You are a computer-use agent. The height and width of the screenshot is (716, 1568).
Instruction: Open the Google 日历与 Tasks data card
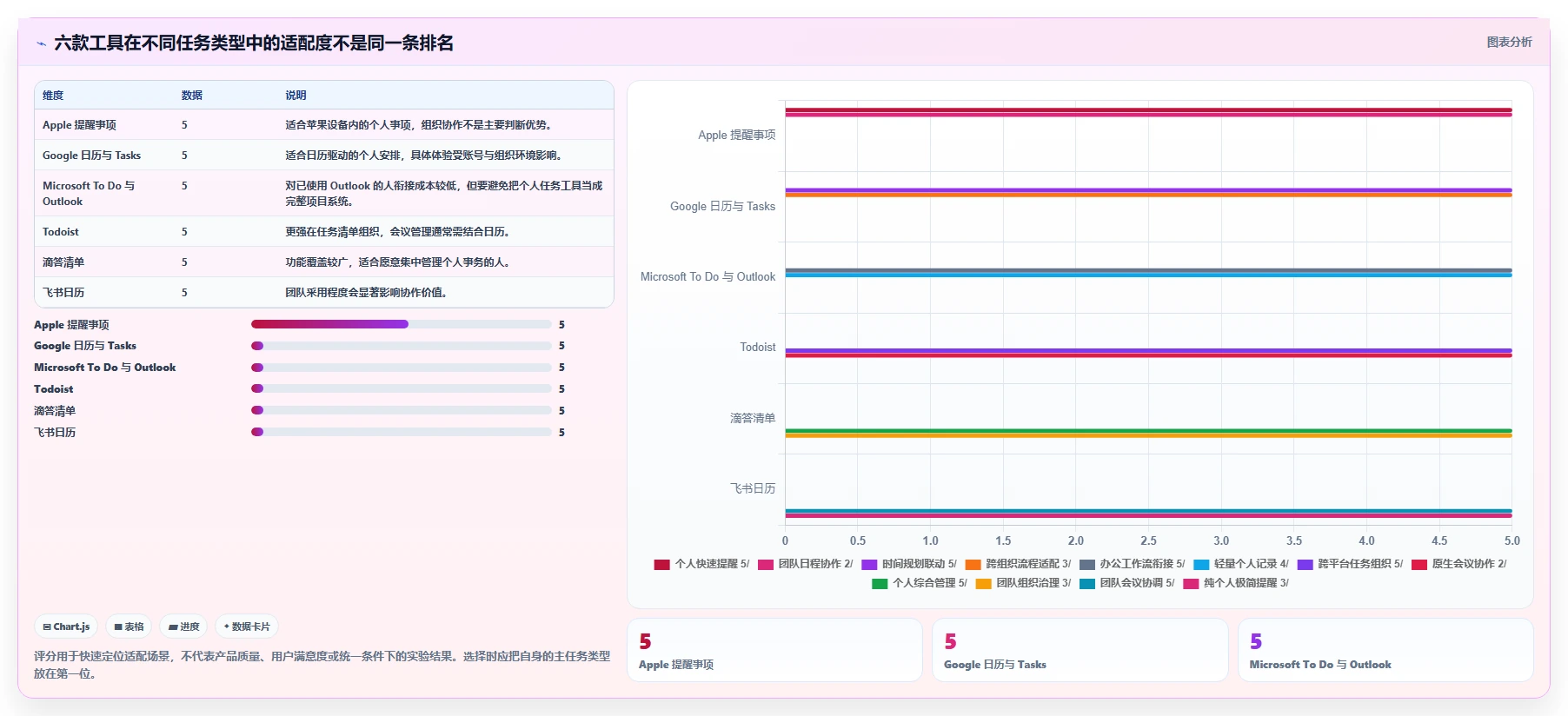[x=1080, y=650]
